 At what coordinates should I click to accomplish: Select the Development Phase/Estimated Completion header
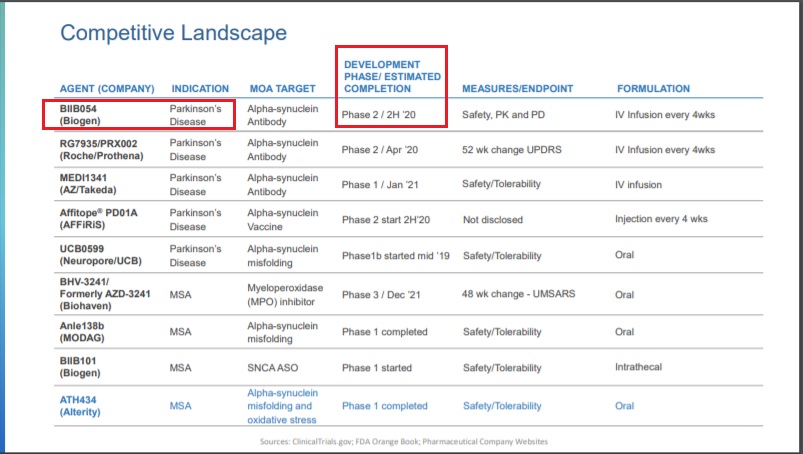point(391,77)
